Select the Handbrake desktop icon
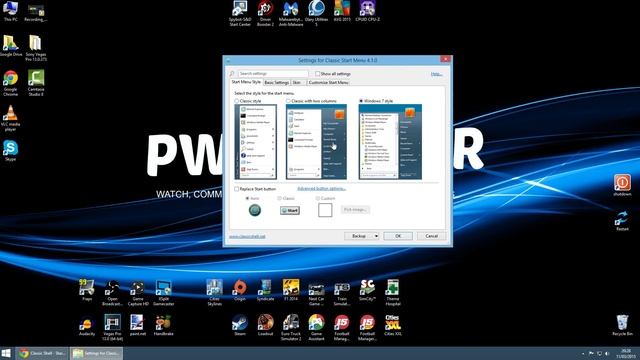640x360 pixels. [x=163, y=325]
